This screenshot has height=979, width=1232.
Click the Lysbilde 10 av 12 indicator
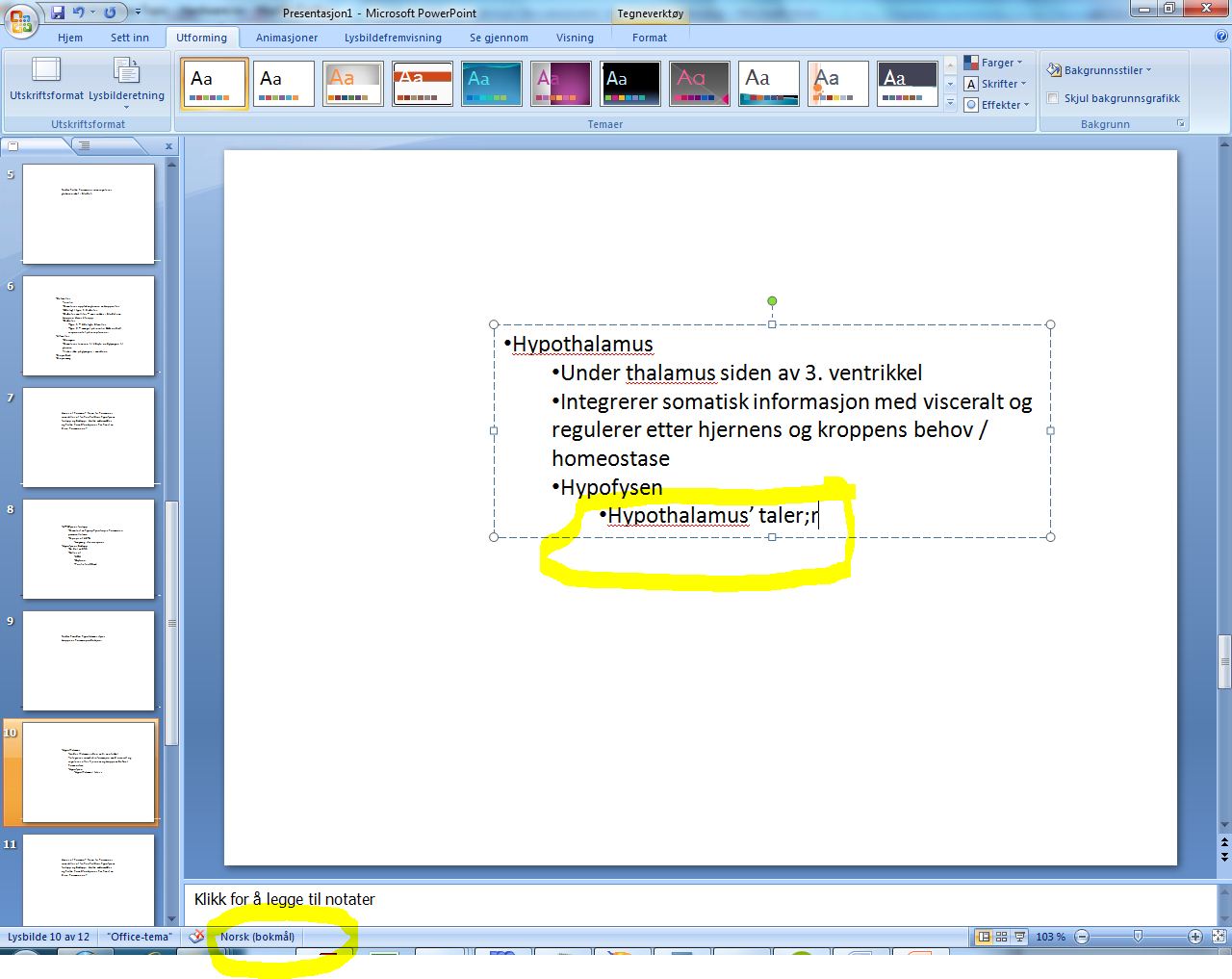pos(48,937)
